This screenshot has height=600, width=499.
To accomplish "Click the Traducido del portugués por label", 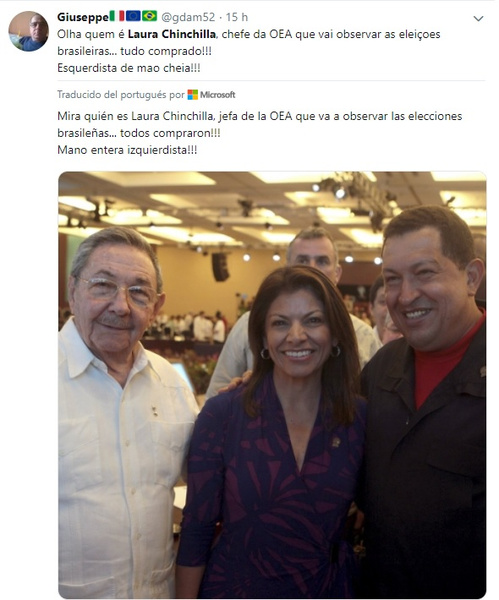I will tap(121, 95).
